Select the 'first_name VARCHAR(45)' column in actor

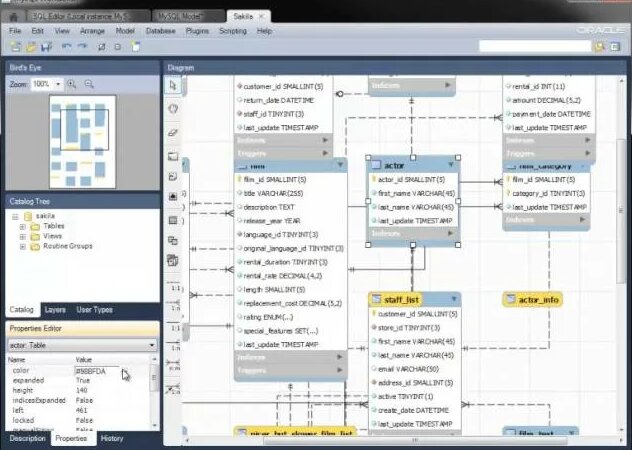coord(414,194)
